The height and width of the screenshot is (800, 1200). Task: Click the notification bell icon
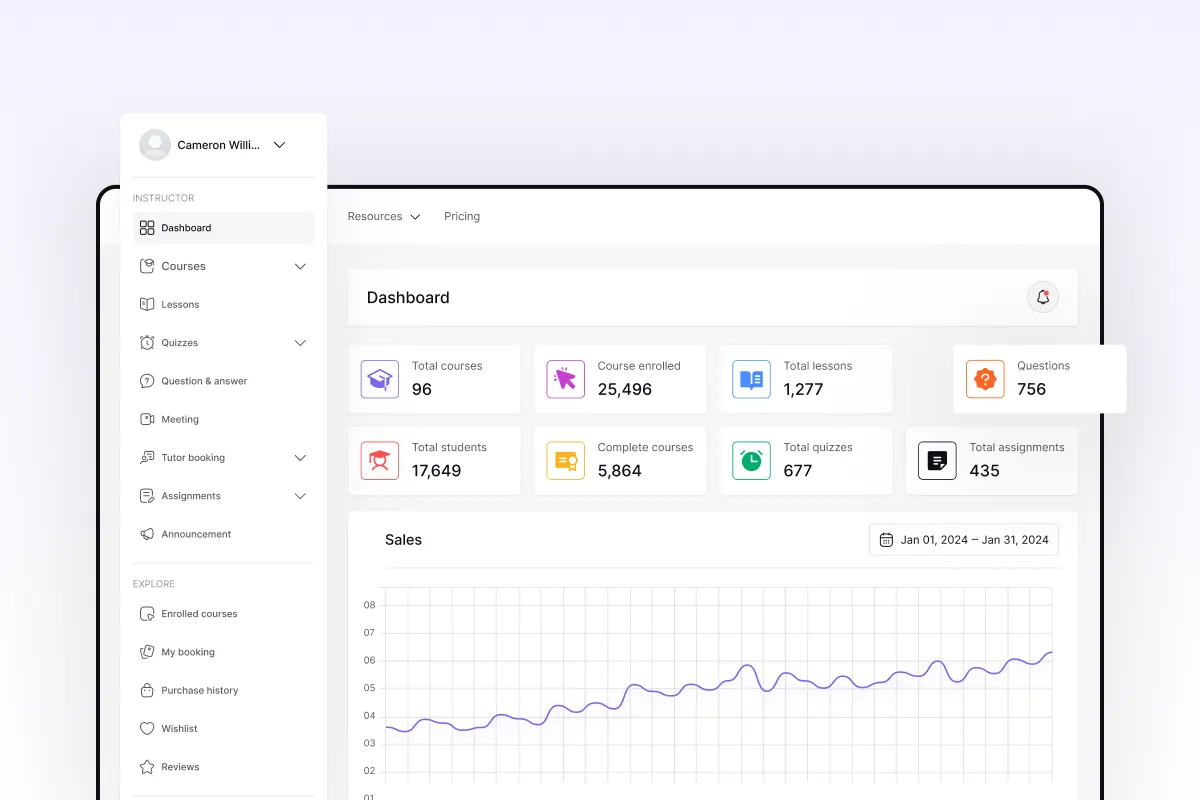(x=1043, y=297)
